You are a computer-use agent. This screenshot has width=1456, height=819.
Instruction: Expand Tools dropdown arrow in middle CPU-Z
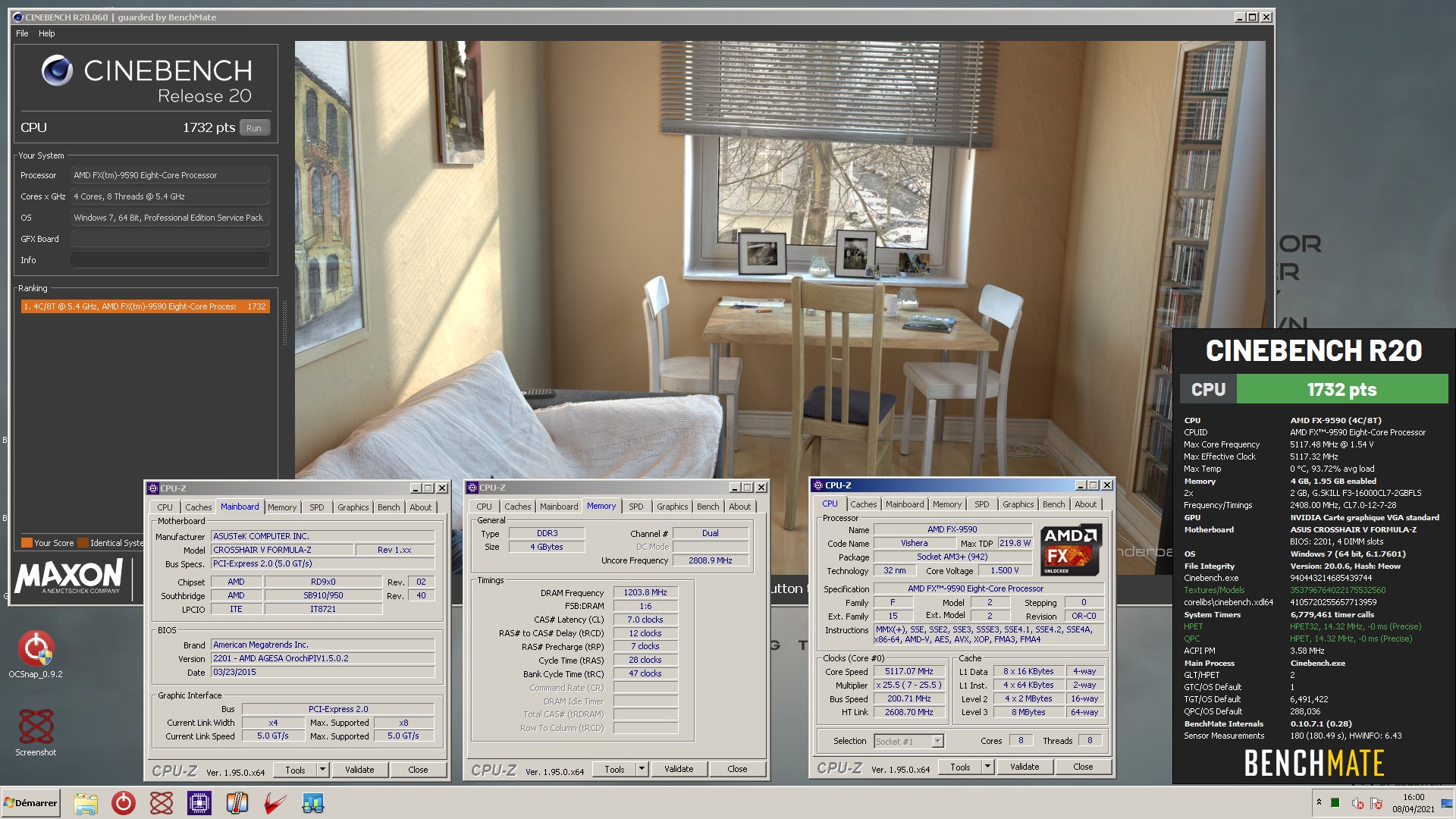click(642, 769)
